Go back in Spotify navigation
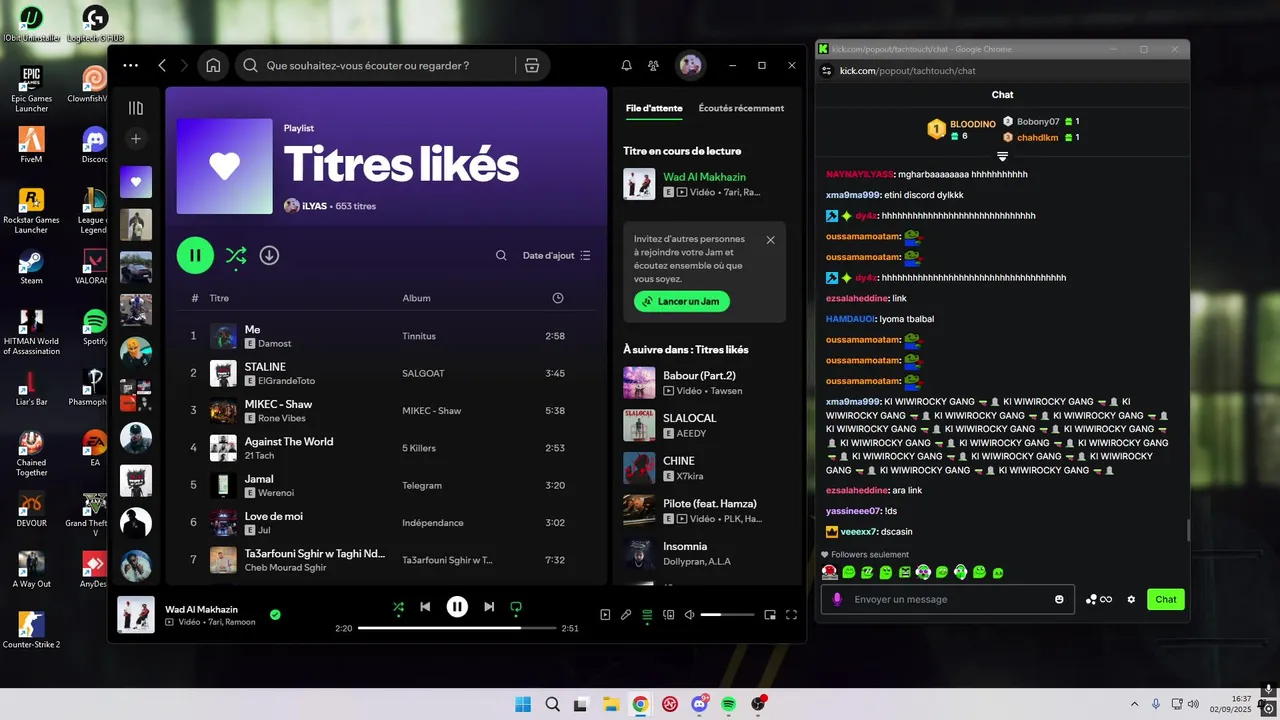This screenshot has height=720, width=1280. (x=162, y=65)
